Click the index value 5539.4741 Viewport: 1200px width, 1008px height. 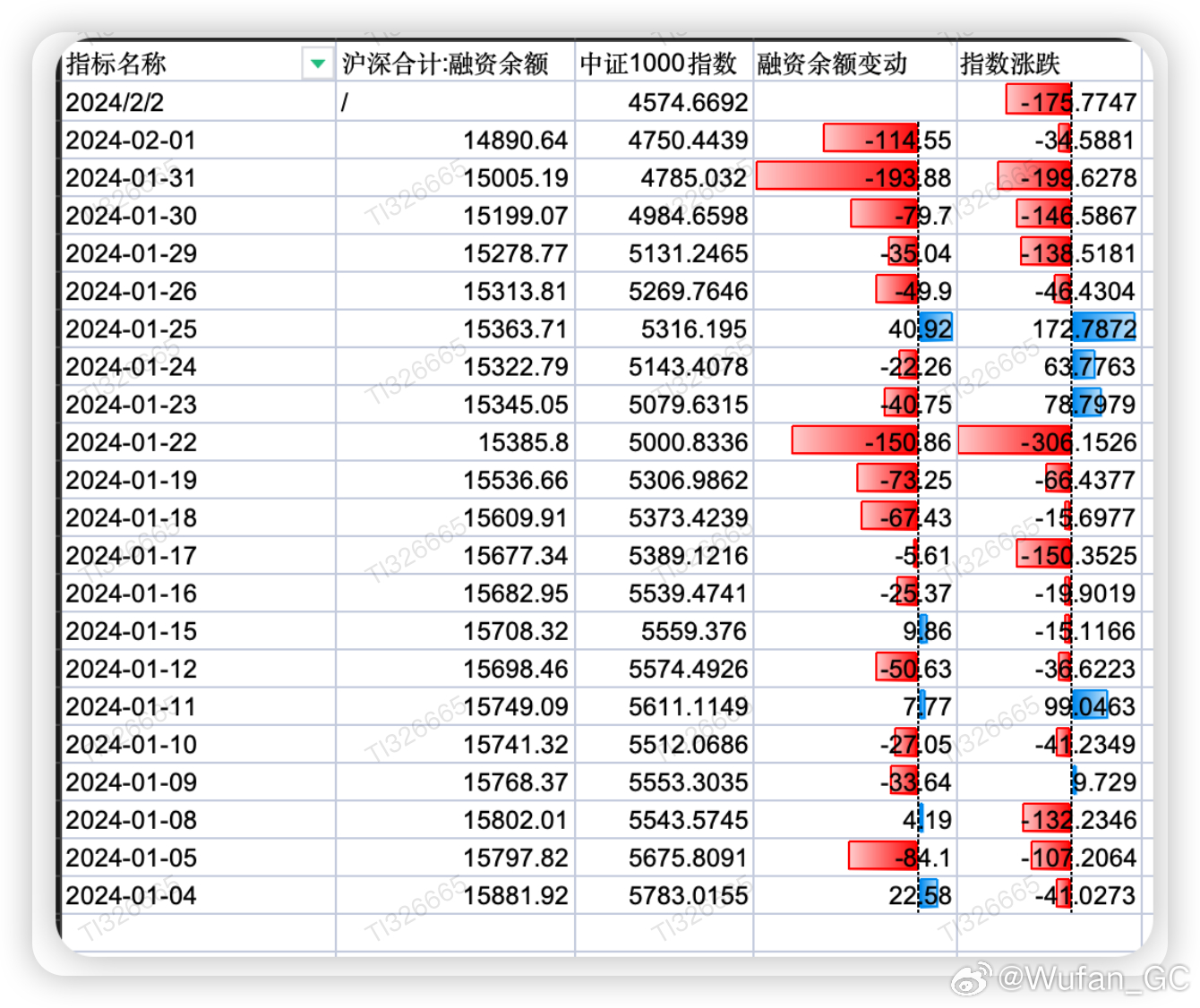click(x=664, y=593)
